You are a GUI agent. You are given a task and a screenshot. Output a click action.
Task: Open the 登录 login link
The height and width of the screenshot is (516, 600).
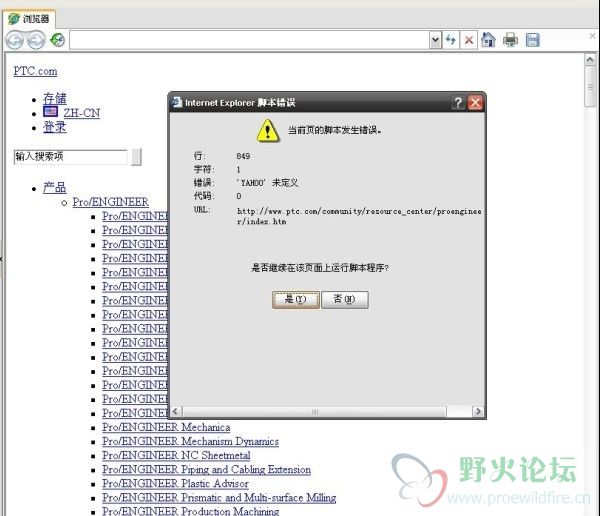coord(55,127)
